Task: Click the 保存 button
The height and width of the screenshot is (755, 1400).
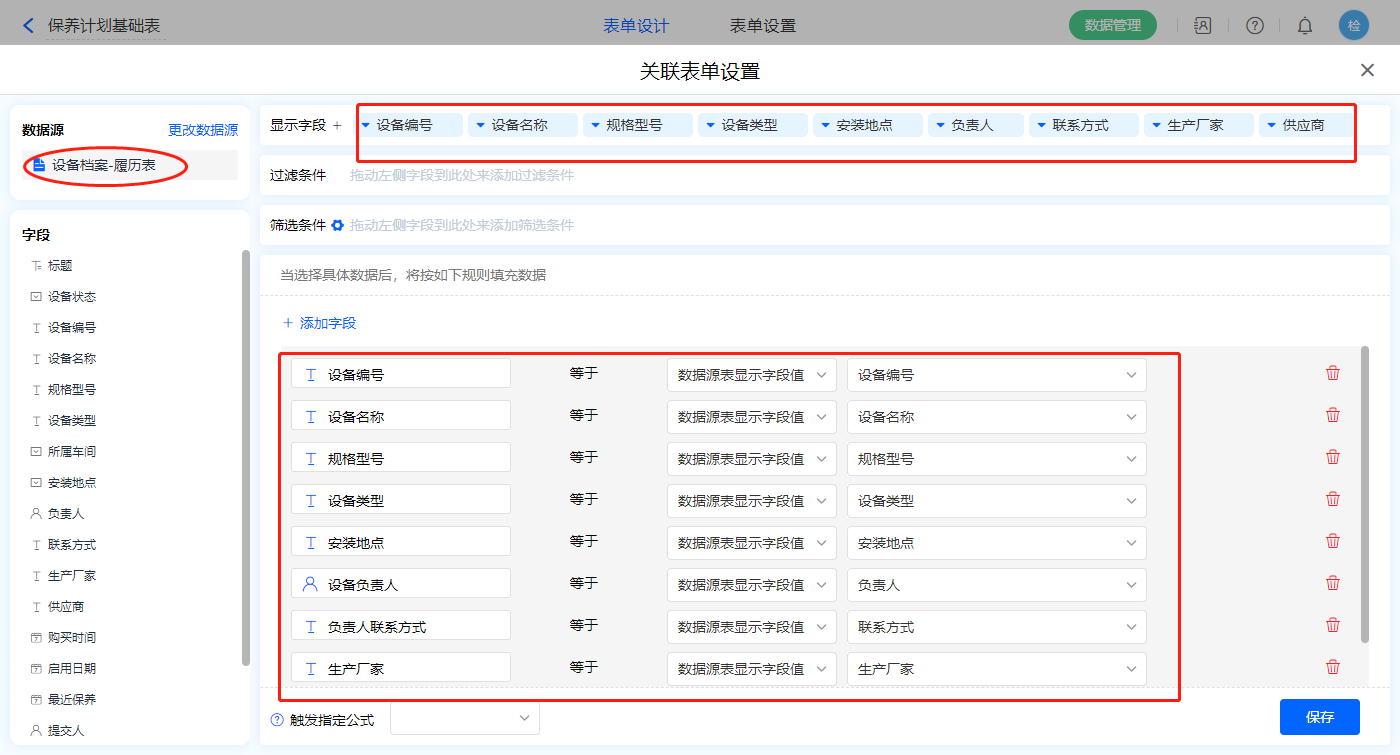Action: [x=1319, y=717]
